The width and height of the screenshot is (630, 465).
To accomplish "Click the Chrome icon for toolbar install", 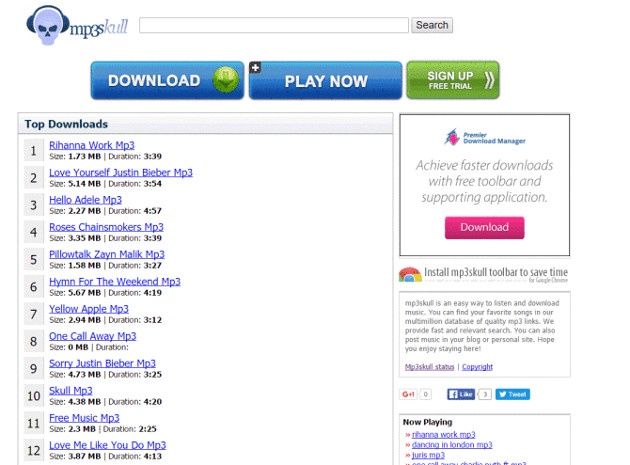I will pyautogui.click(x=410, y=275).
